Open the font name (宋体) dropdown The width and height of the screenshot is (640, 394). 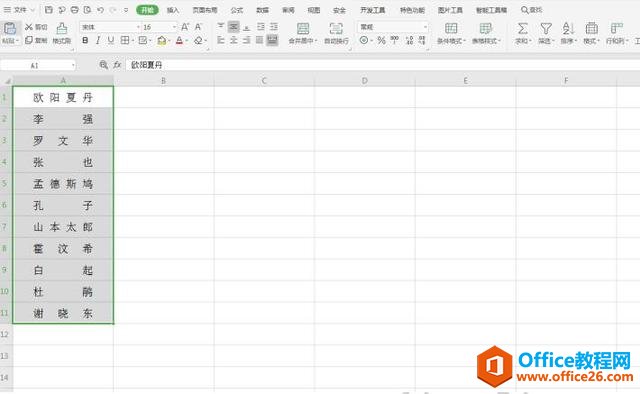(x=138, y=27)
